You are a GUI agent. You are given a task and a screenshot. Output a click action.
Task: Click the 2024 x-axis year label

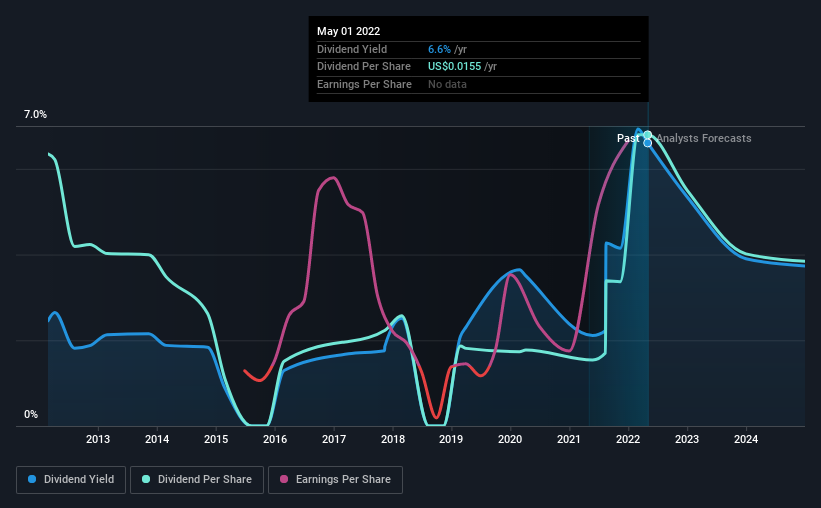pos(746,439)
